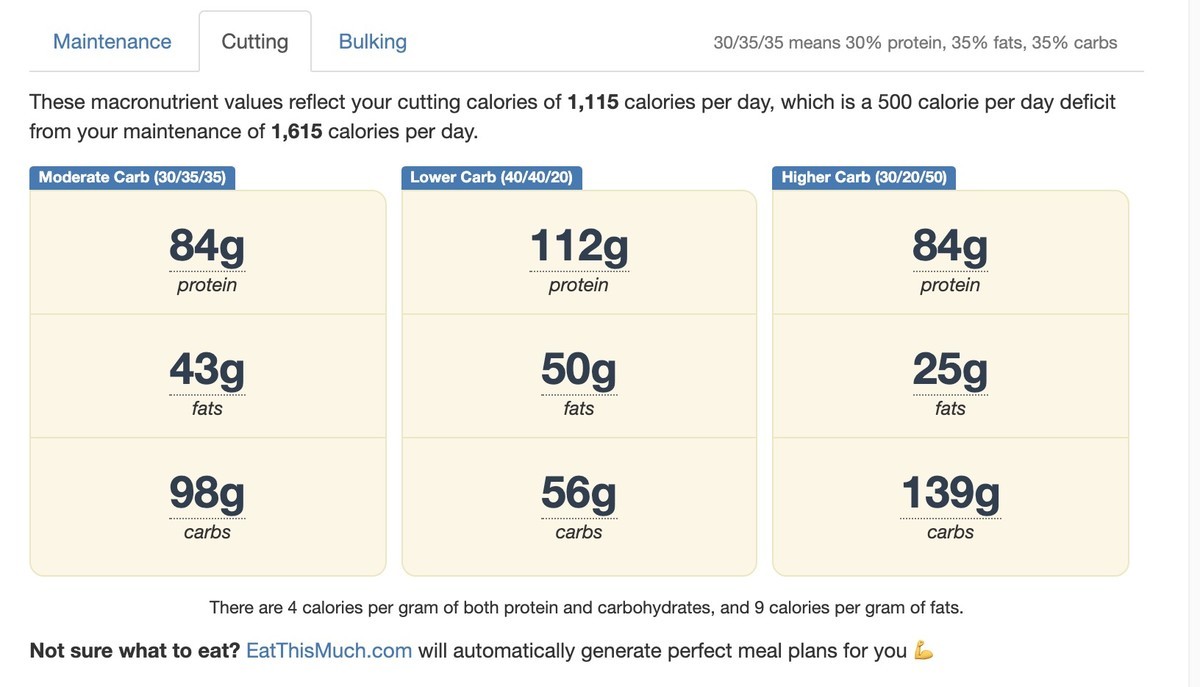
Task: Click the 56g carbs value
Action: click(x=579, y=494)
